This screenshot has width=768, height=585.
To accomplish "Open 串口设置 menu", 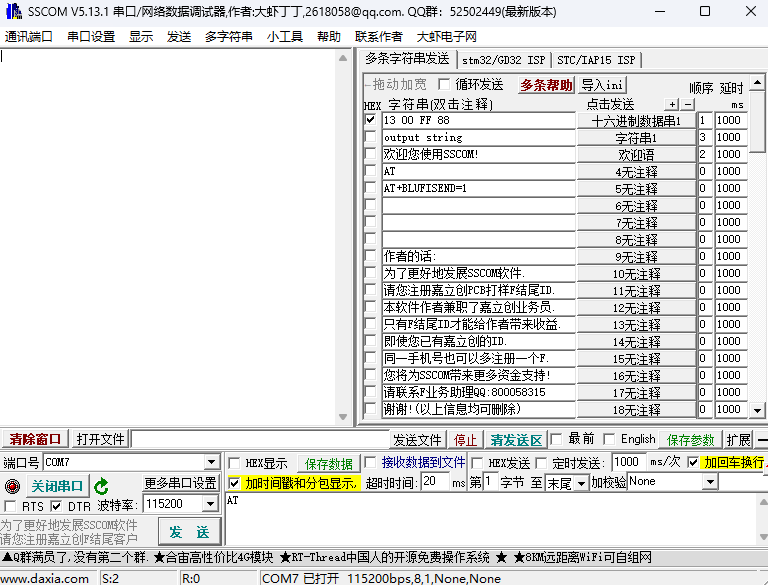I will (91, 37).
